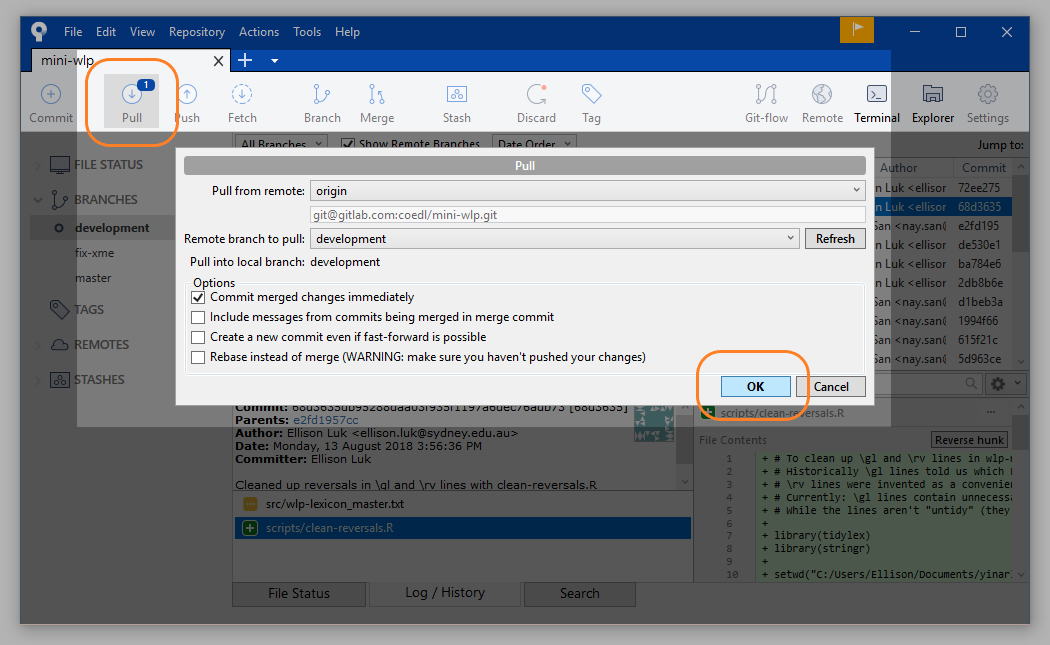Click the Tag toolbar icon
The height and width of the screenshot is (645, 1050).
[x=591, y=94]
